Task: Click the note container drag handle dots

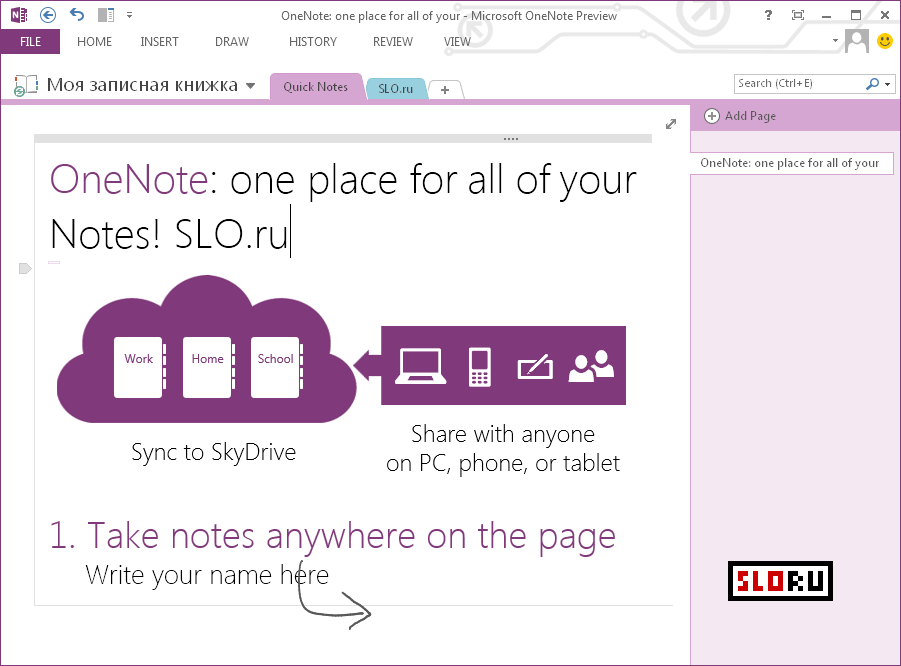Action: 511,138
